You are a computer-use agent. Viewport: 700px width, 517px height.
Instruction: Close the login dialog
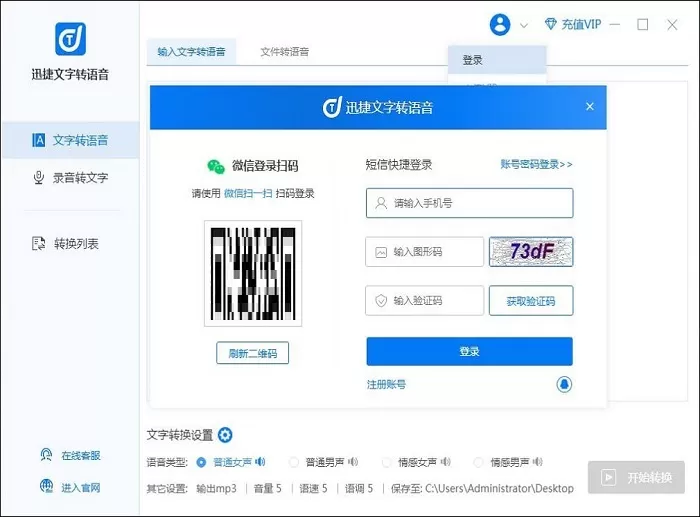pos(590,107)
